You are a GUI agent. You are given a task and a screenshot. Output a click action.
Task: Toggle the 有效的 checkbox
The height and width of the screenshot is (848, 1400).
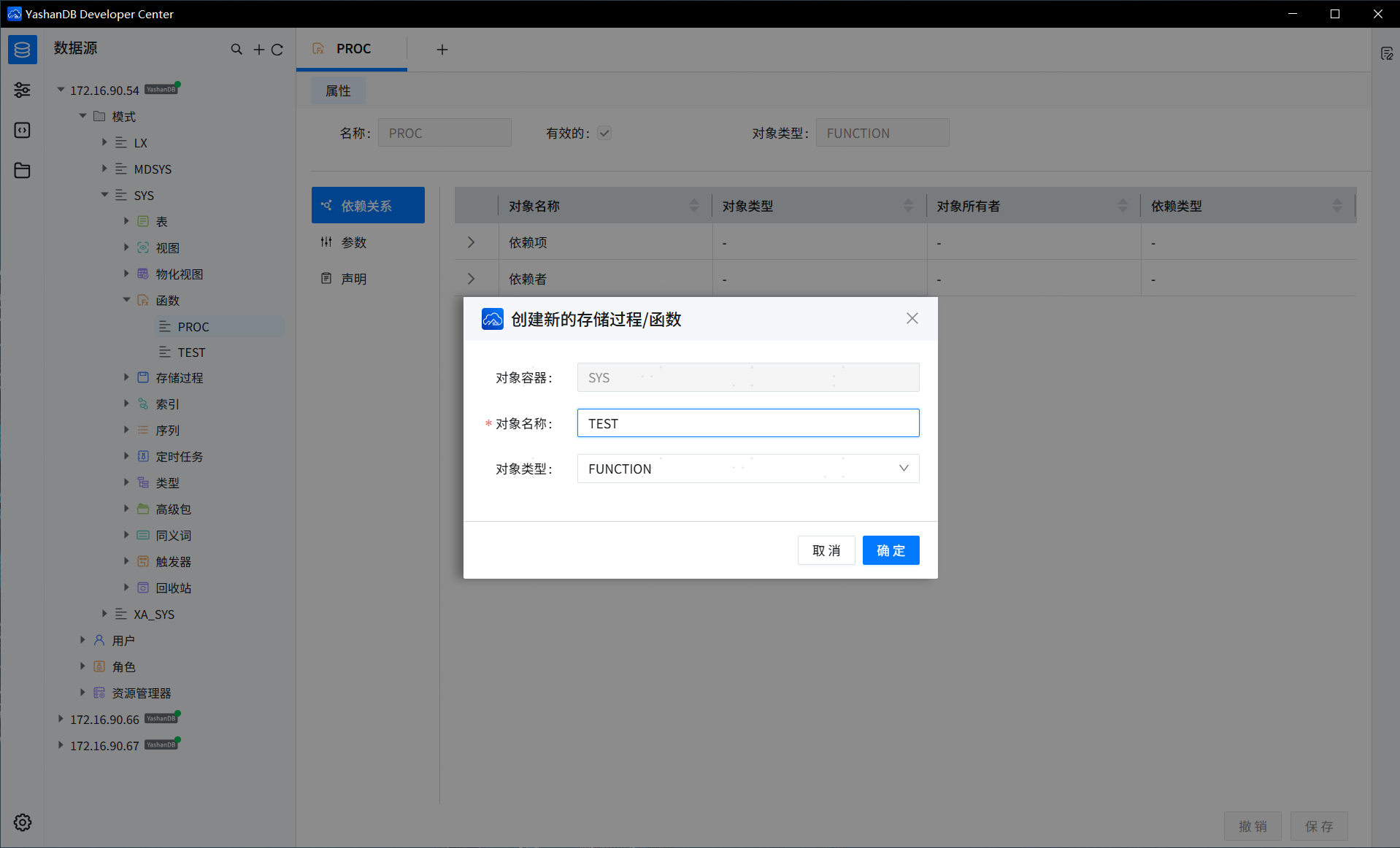coord(604,133)
